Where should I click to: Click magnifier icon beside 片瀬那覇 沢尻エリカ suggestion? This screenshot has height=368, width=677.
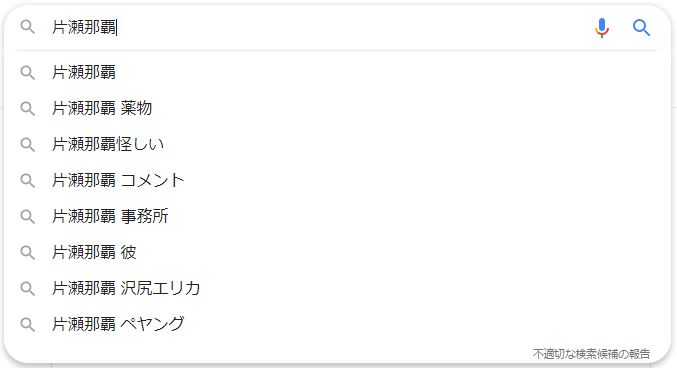(x=28, y=288)
